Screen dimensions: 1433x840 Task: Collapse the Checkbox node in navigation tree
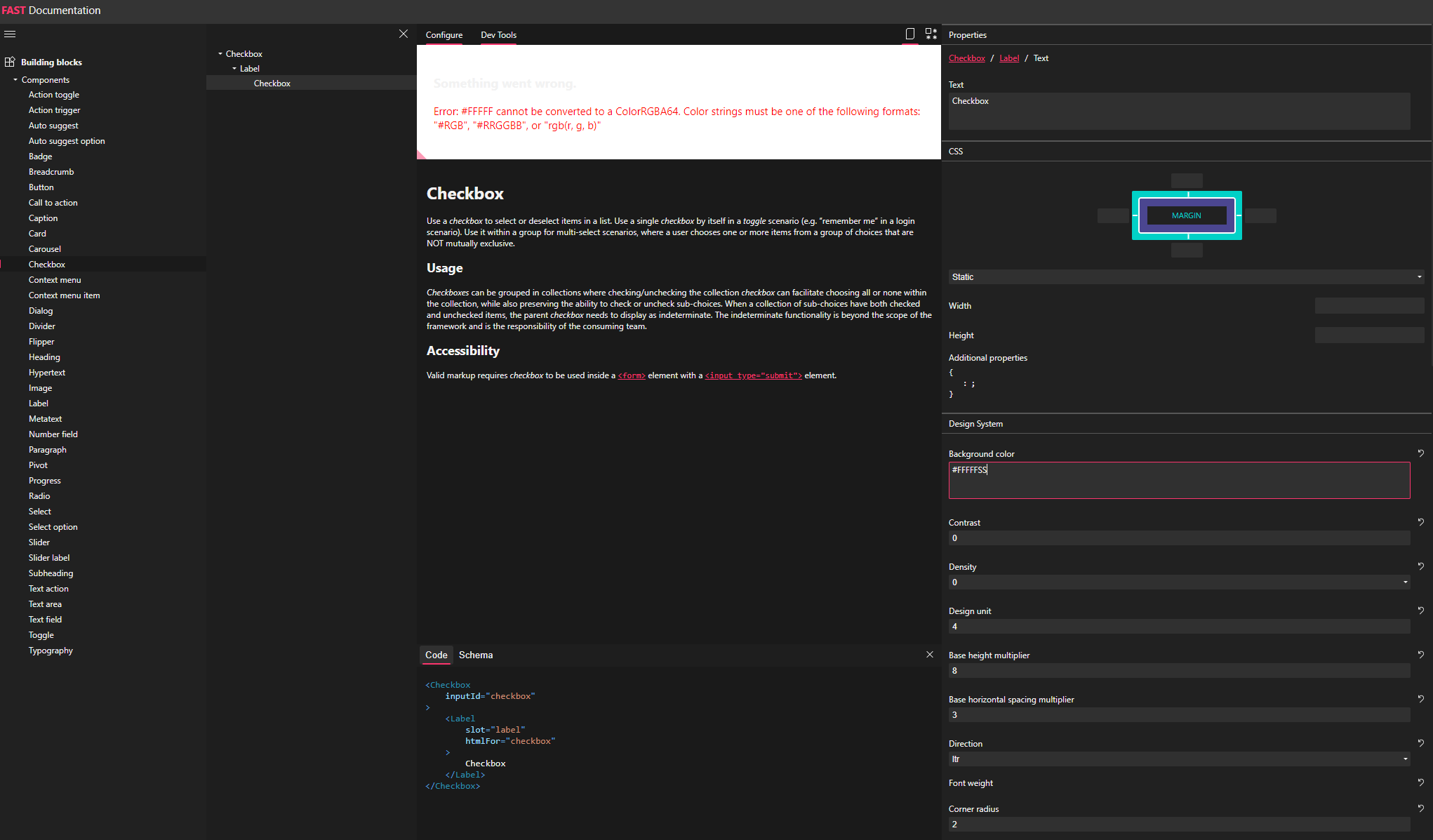pos(220,54)
